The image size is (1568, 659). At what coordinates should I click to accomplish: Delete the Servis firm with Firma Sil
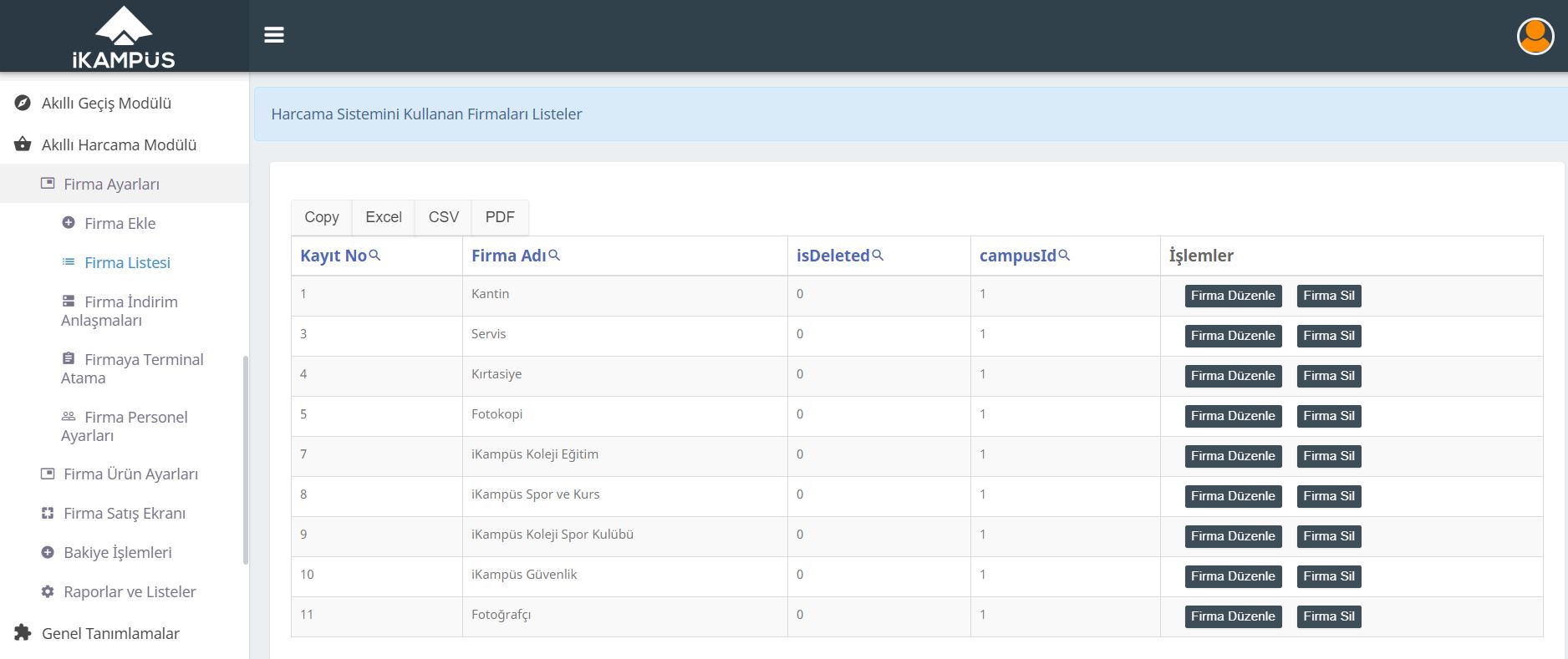pos(1329,336)
